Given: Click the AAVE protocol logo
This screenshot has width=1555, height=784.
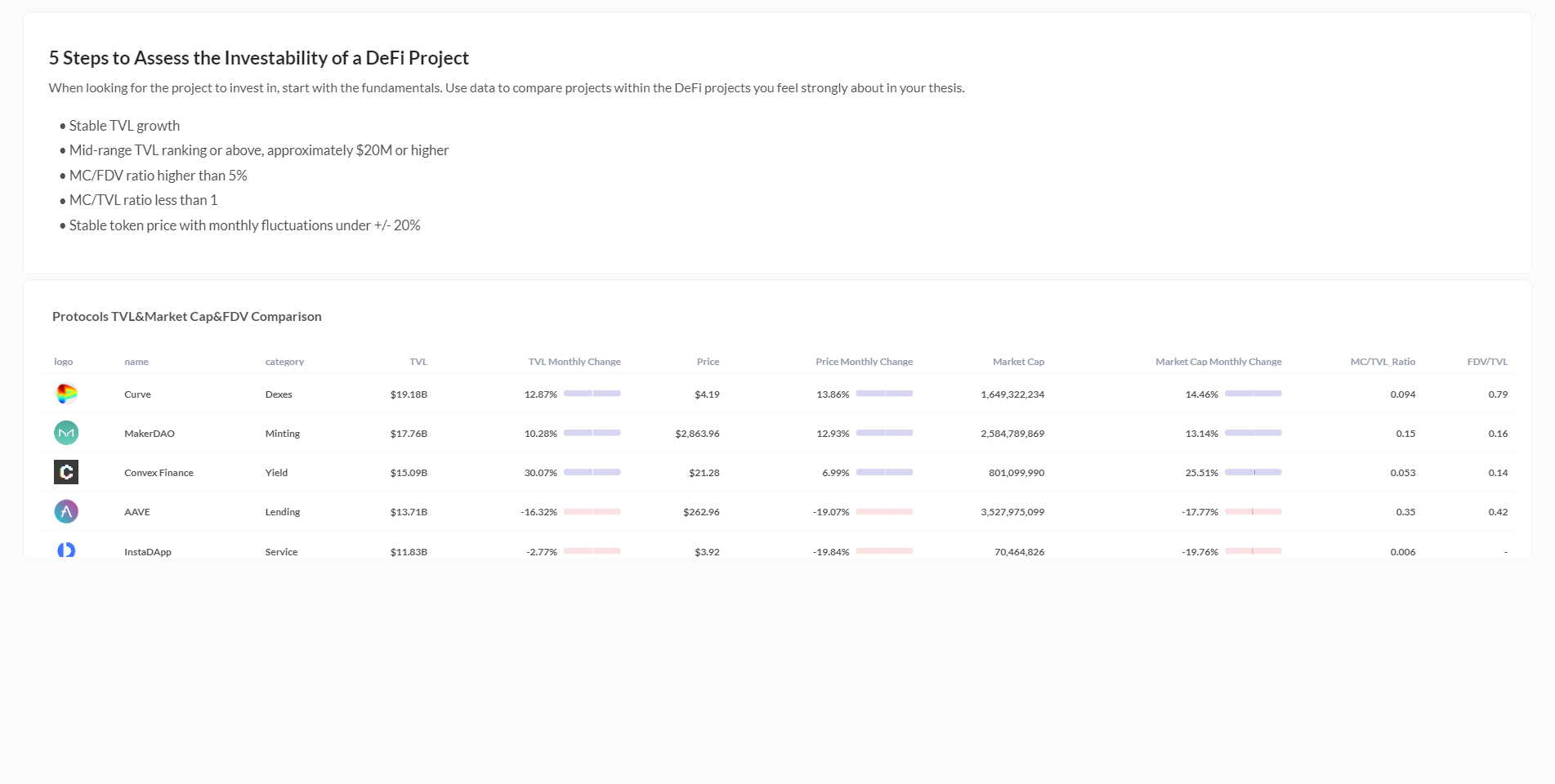Looking at the screenshot, I should (x=65, y=512).
